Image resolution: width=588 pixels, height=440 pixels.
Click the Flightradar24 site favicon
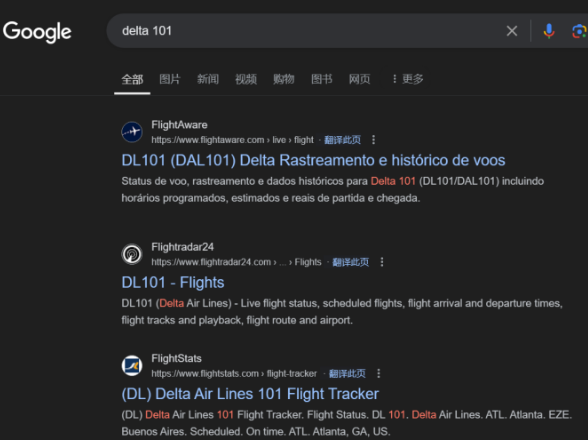point(132,254)
